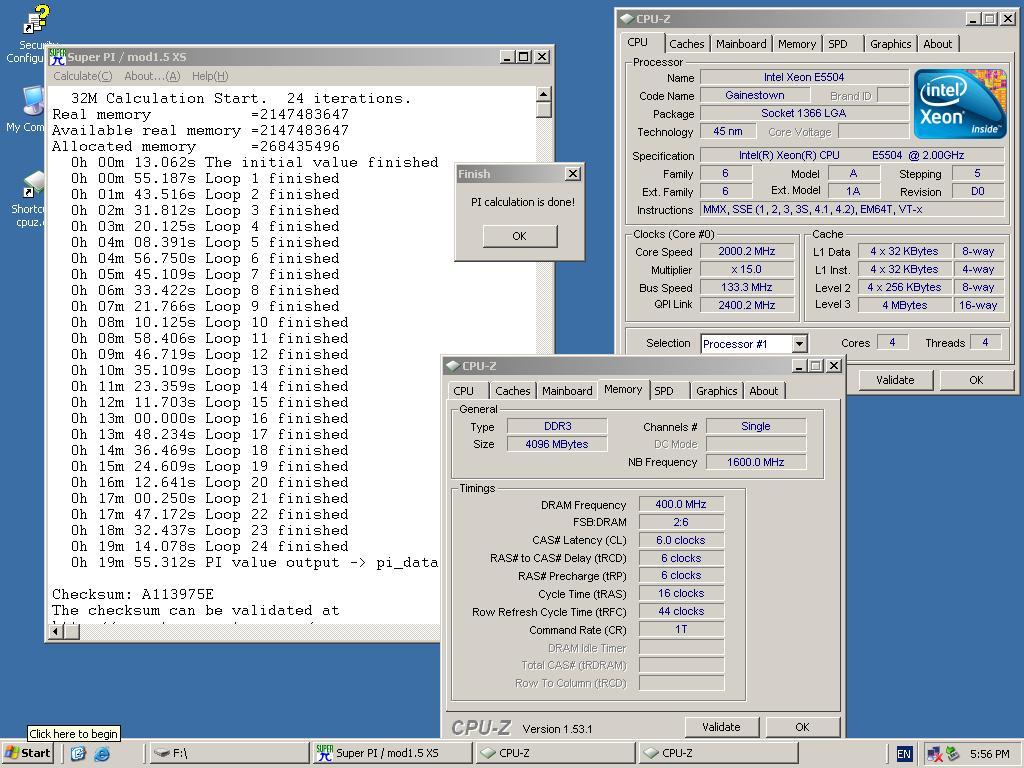
Task: Switch to Caches tab in top CPU-Z window
Action: 687,44
